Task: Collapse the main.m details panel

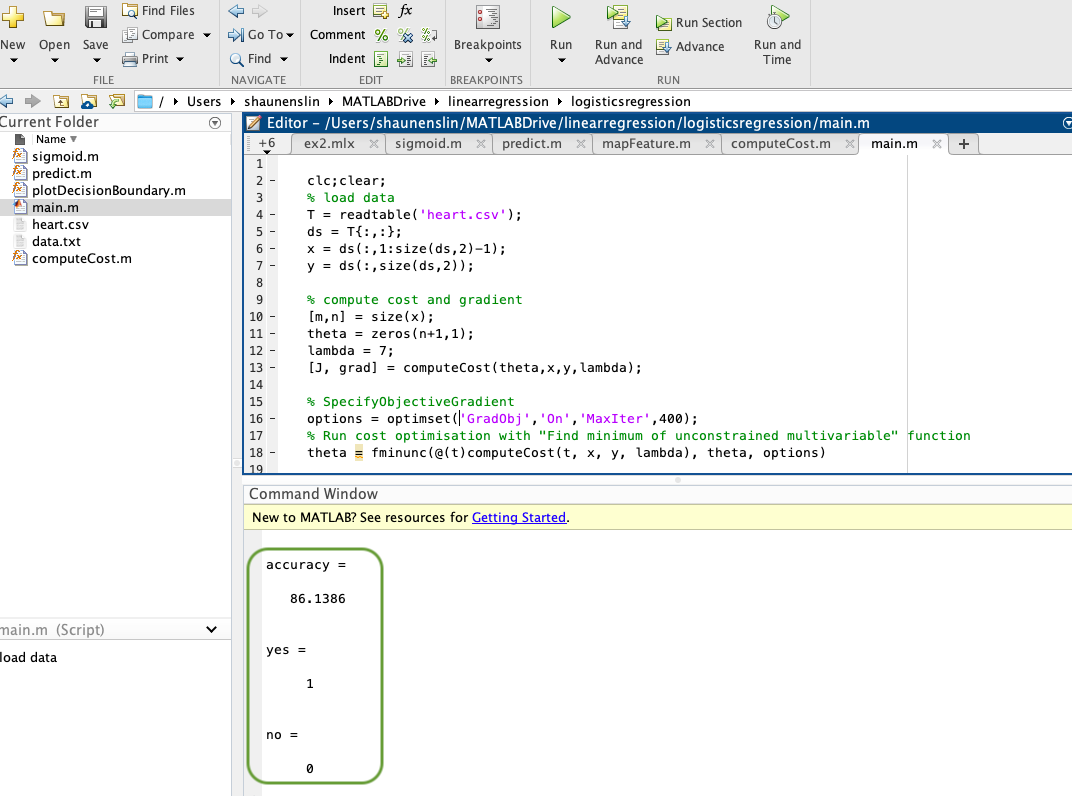Action: [x=211, y=629]
